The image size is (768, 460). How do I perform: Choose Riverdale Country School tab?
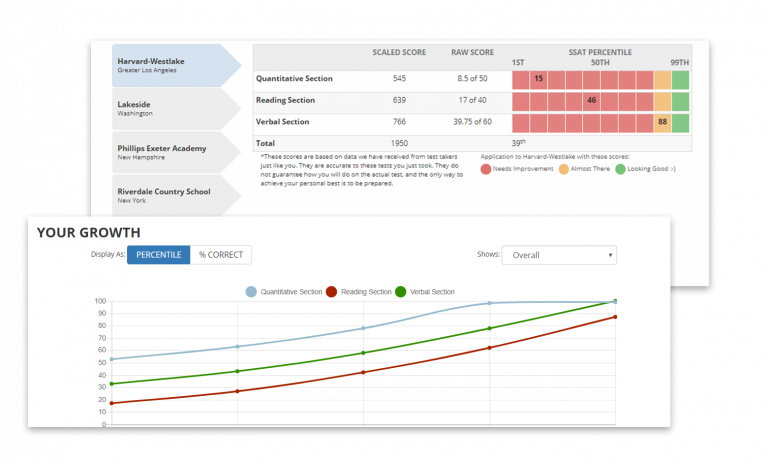point(170,195)
